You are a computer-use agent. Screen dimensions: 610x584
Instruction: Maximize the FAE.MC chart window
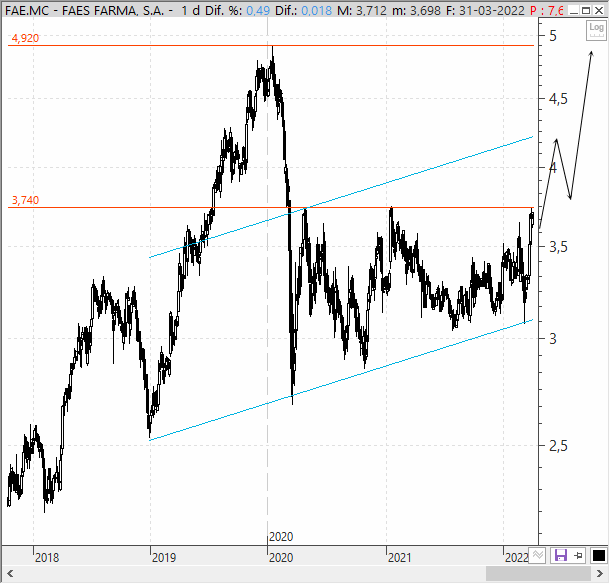pyautogui.click(x=586, y=11)
